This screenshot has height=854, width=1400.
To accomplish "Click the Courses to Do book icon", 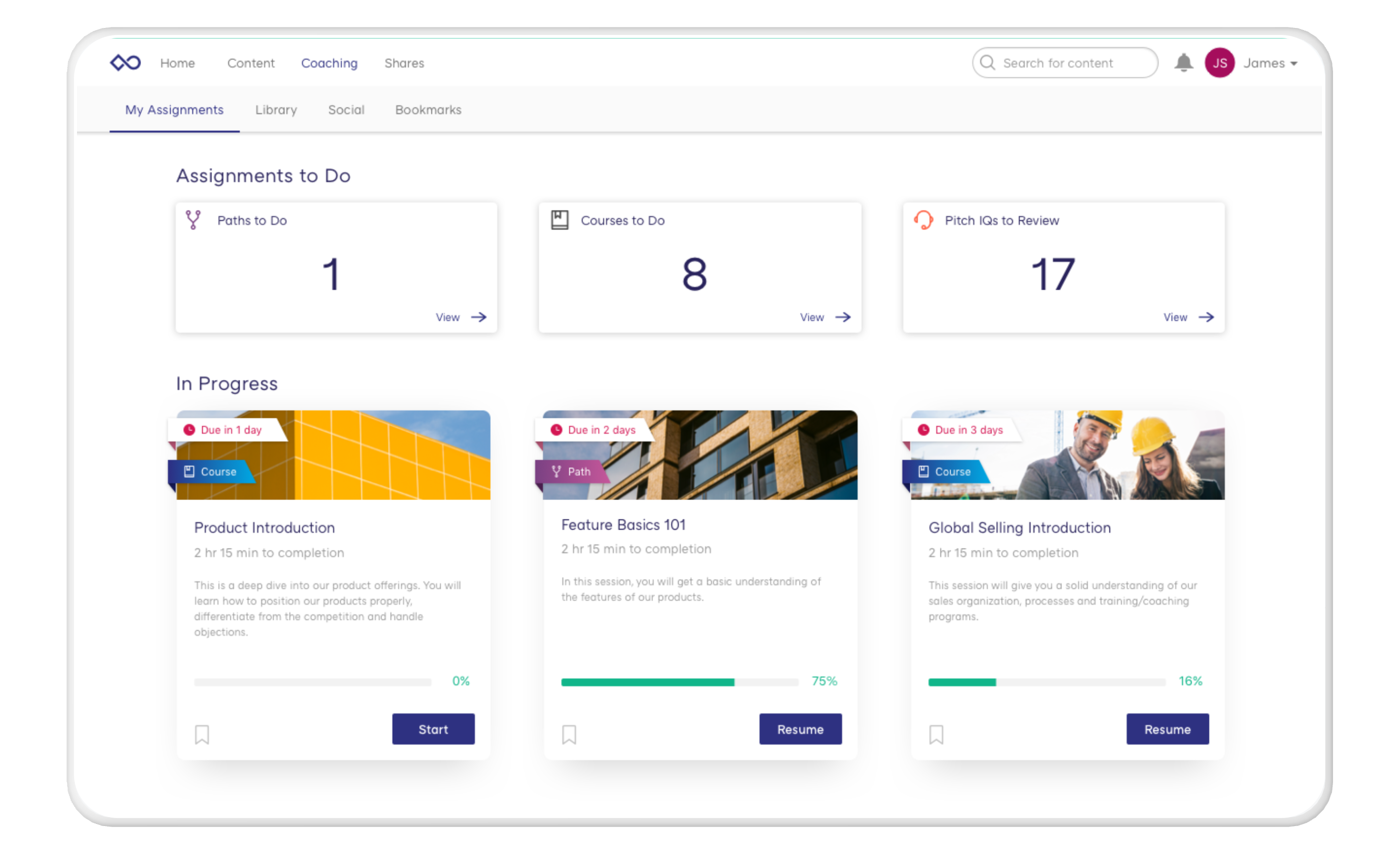I will coord(560,220).
